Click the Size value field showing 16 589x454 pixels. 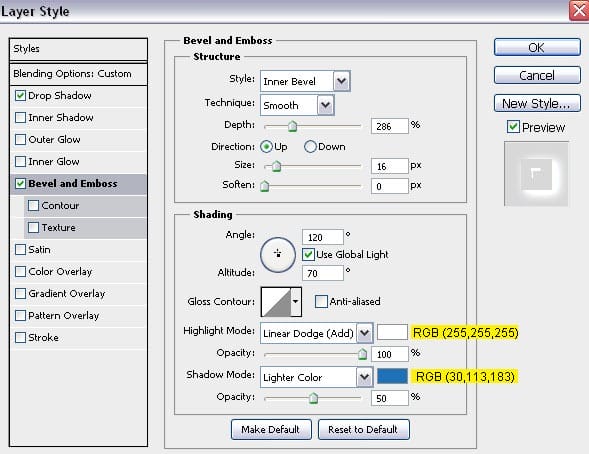[390, 166]
